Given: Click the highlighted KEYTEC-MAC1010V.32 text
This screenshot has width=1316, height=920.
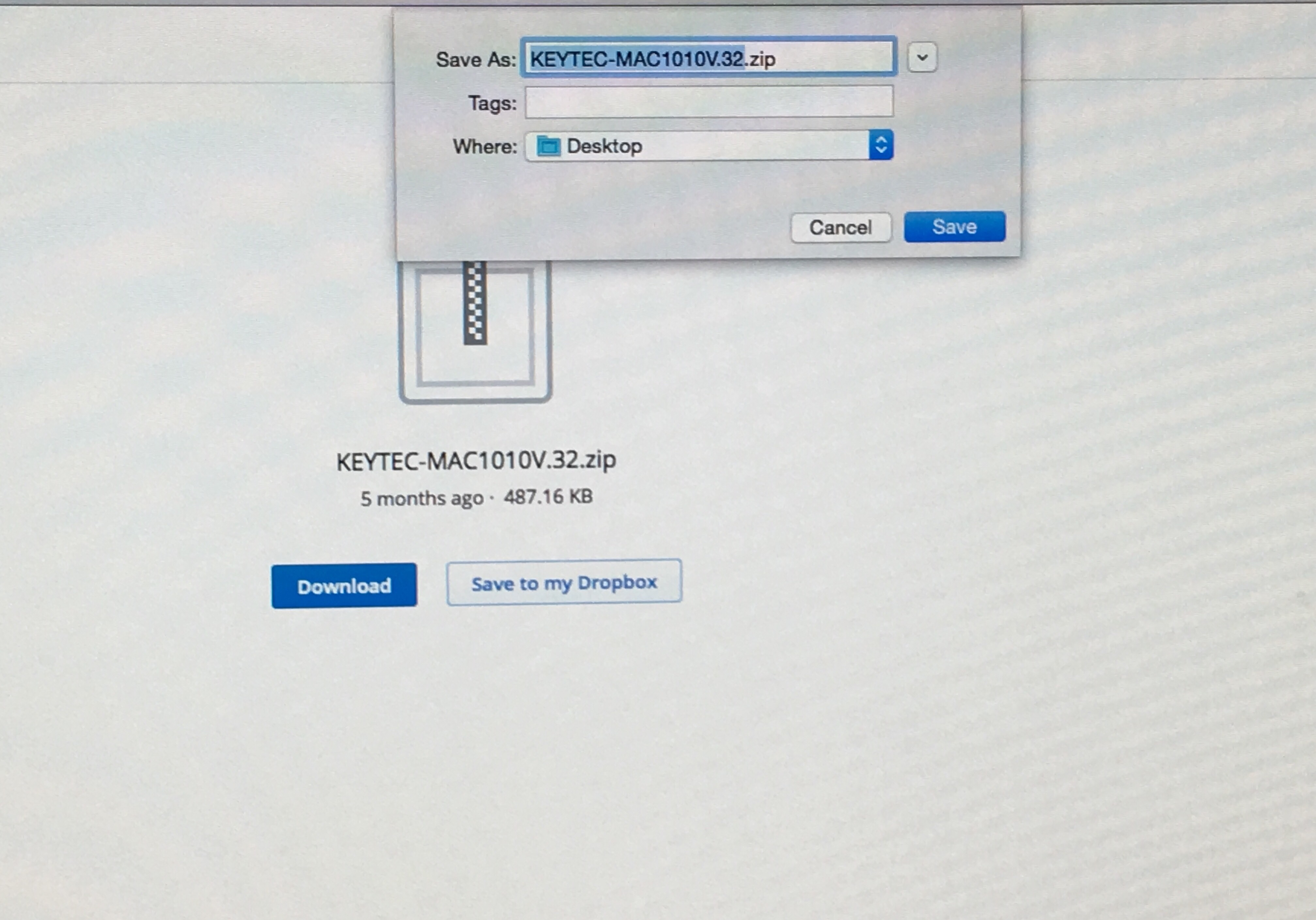Looking at the screenshot, I should [637, 59].
